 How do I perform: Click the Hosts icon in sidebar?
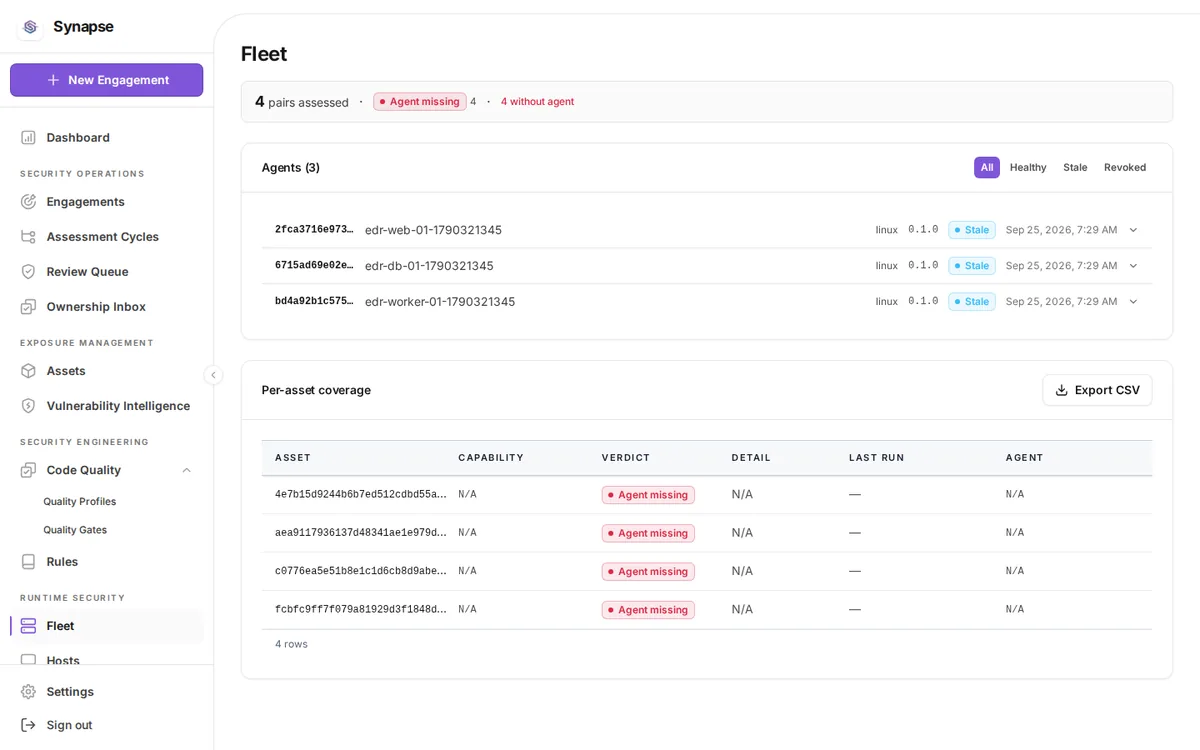click(x=28, y=659)
